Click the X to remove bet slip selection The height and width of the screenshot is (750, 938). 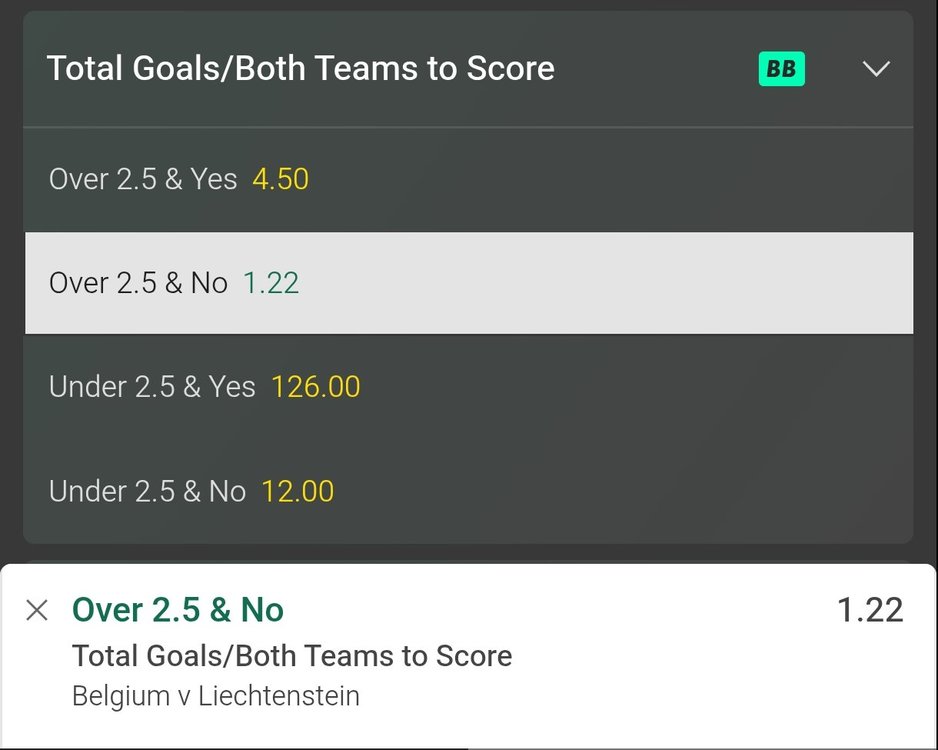coord(37,610)
